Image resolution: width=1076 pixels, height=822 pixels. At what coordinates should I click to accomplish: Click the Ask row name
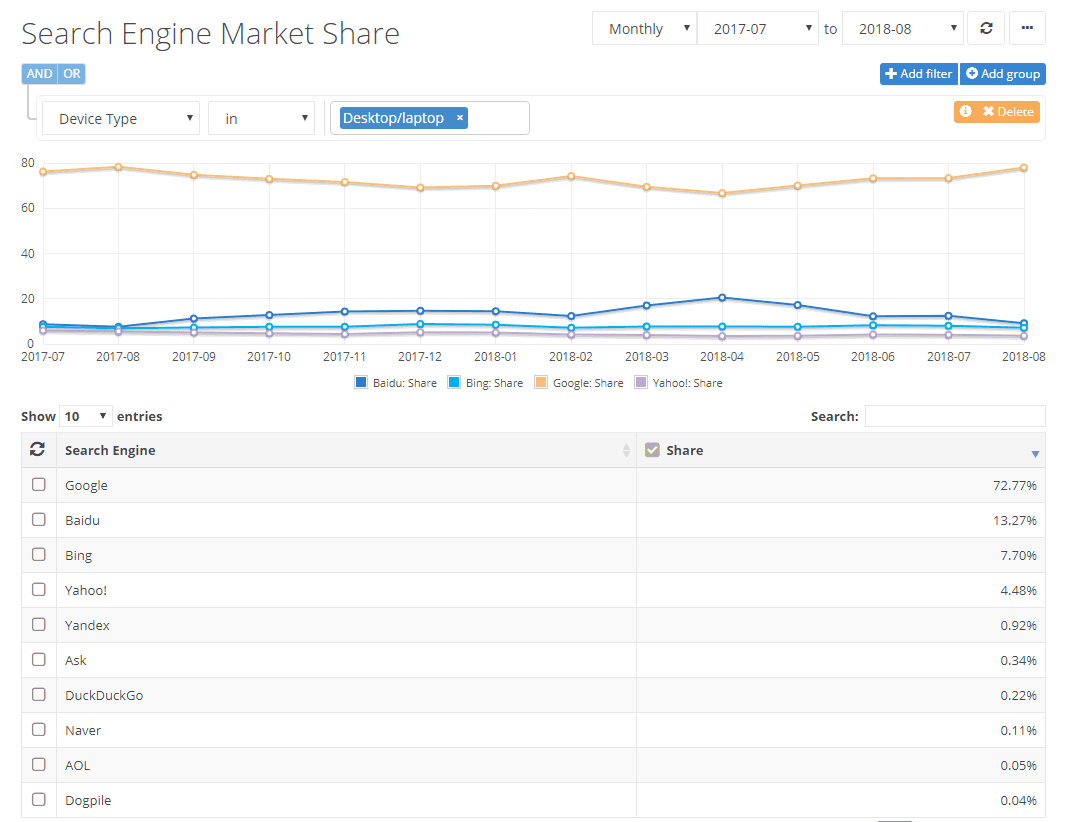75,660
